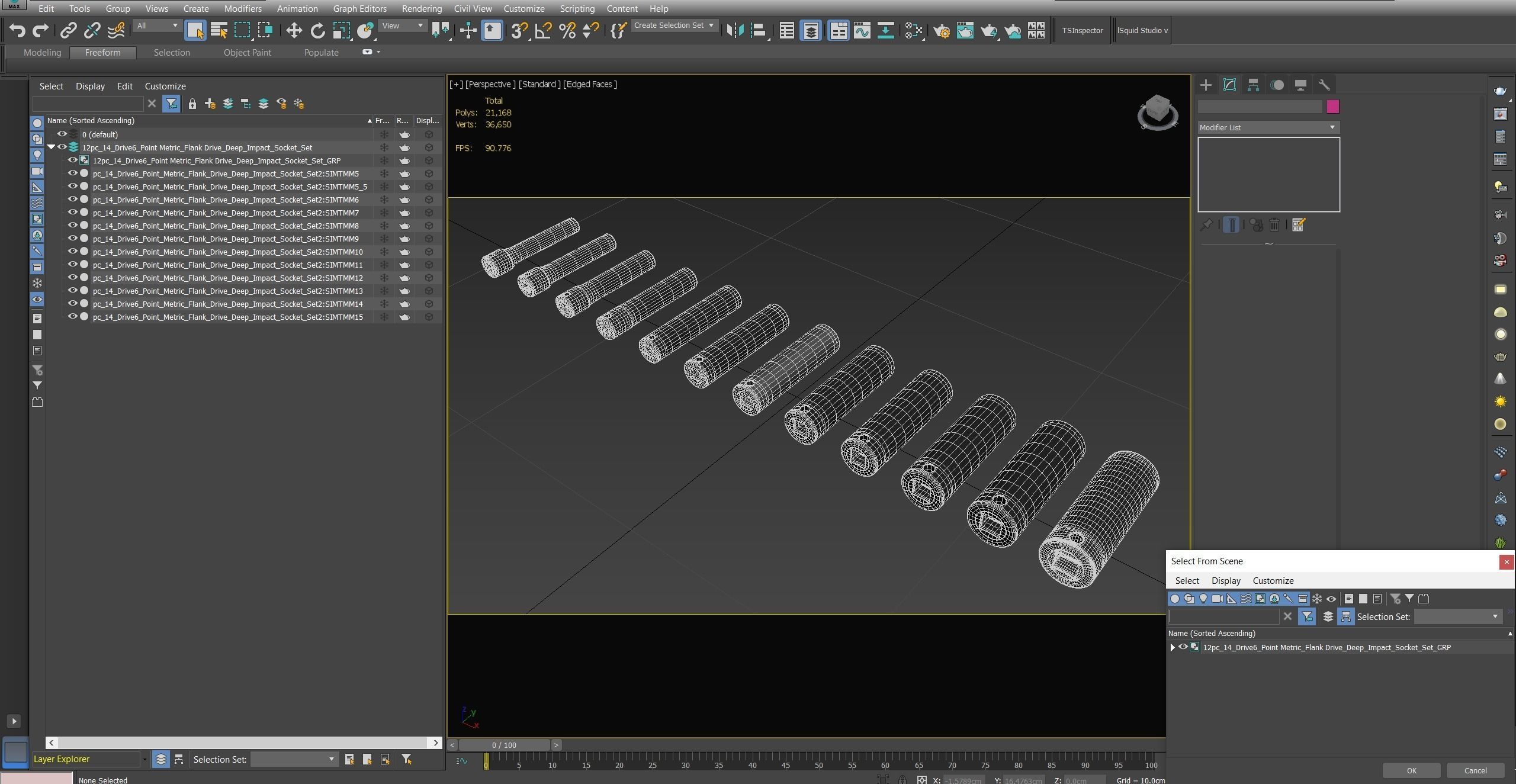Image resolution: width=1516 pixels, height=784 pixels.
Task: Activate Select and Scale tool
Action: (341, 30)
